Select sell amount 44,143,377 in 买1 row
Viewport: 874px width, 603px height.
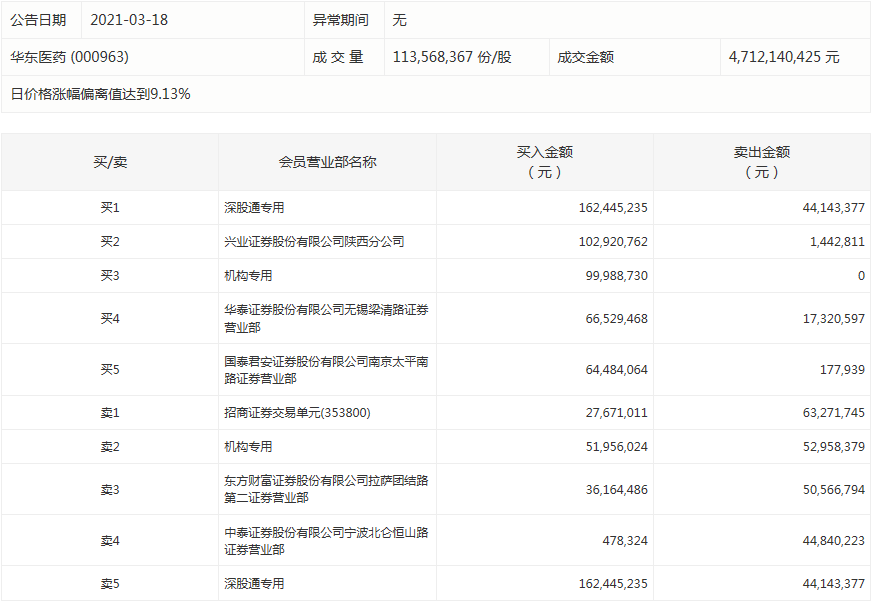coord(834,208)
